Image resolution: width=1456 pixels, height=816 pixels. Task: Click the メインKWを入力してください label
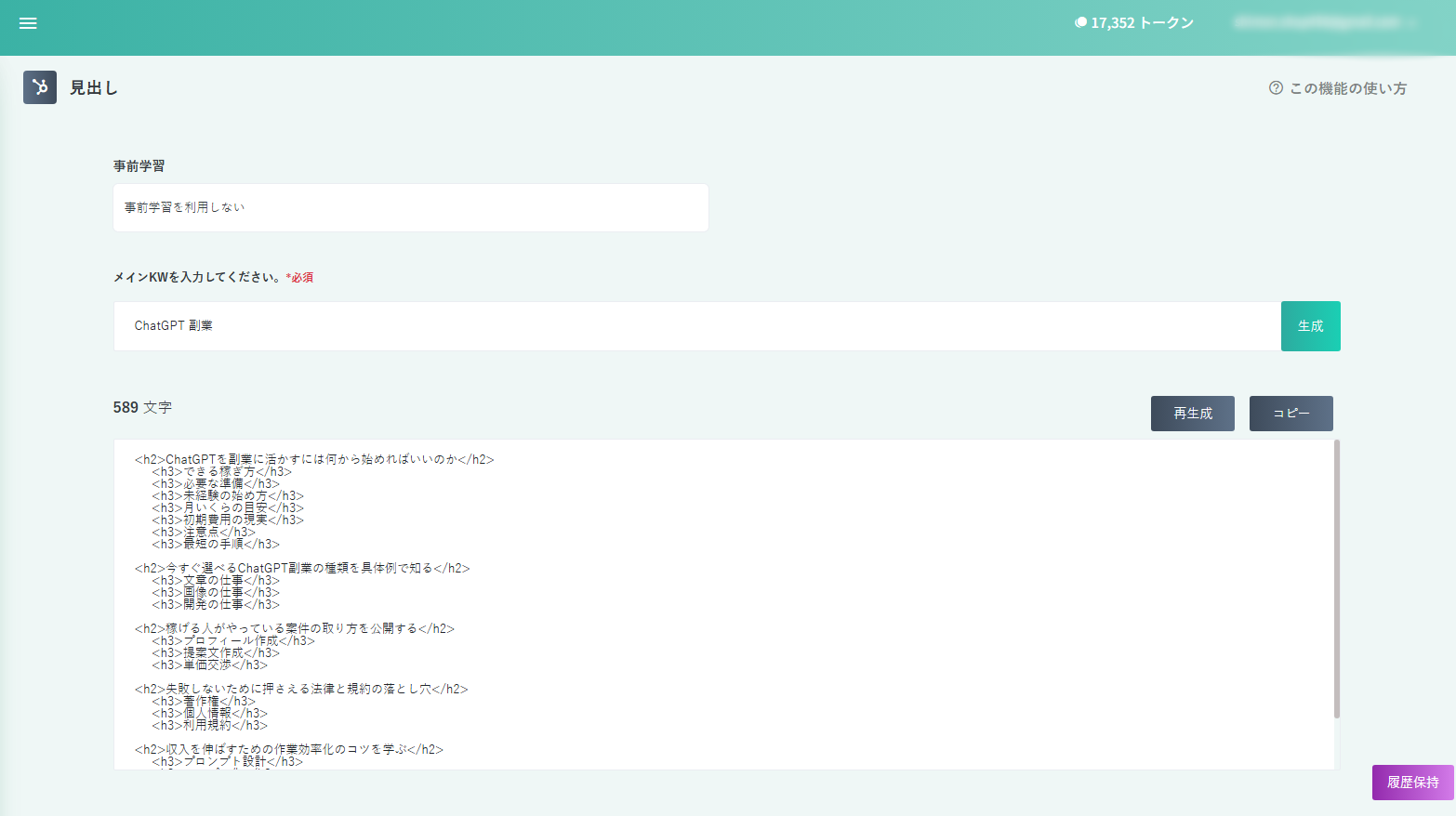[213, 277]
